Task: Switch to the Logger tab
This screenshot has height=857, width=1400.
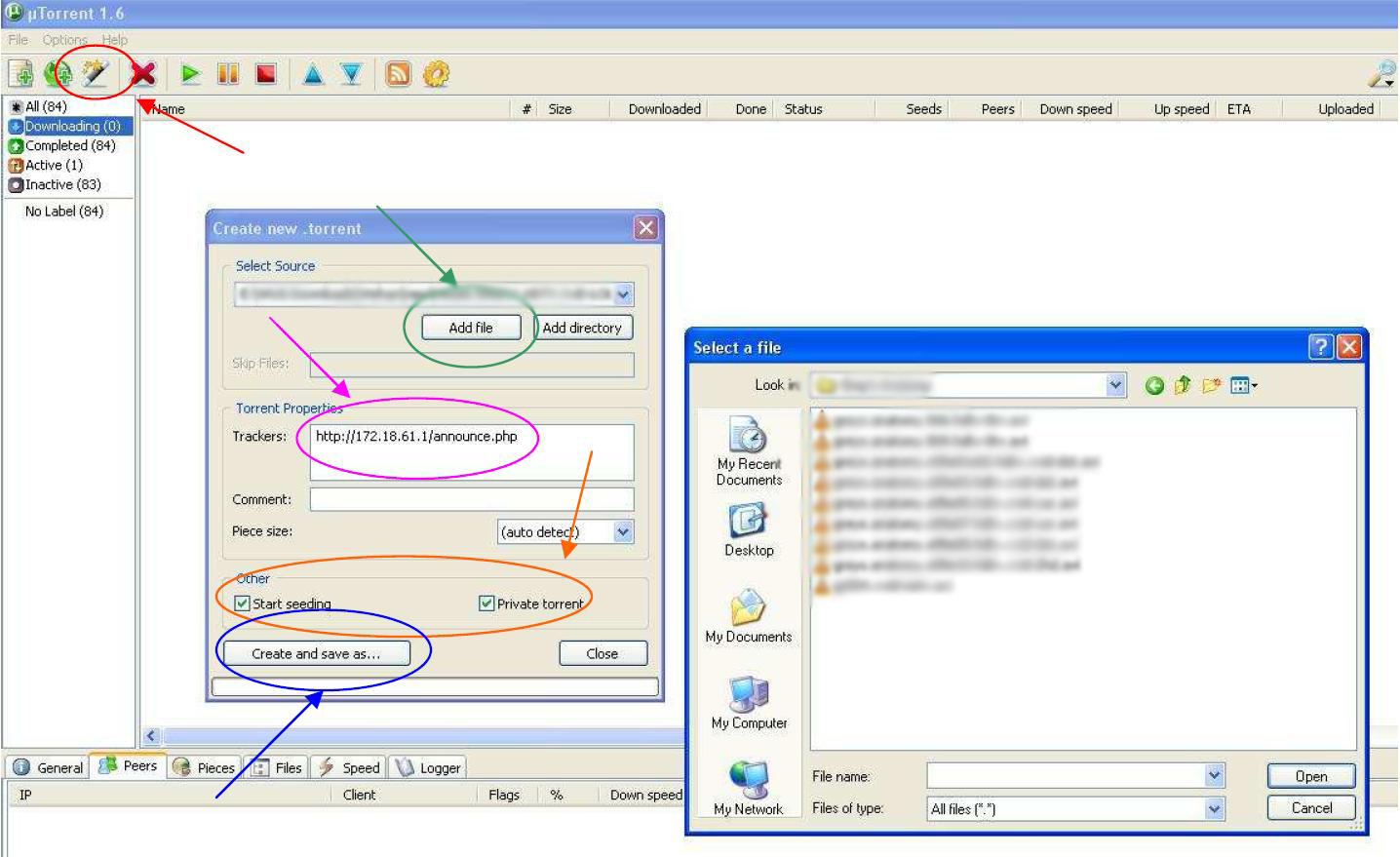Action: click(427, 767)
